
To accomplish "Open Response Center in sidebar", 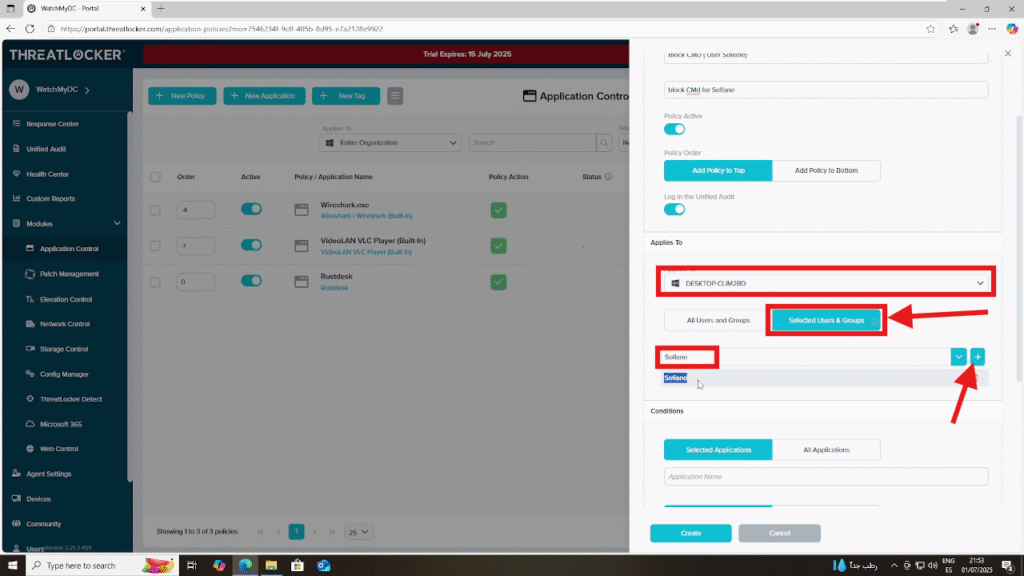I will pyautogui.click(x=52, y=123).
